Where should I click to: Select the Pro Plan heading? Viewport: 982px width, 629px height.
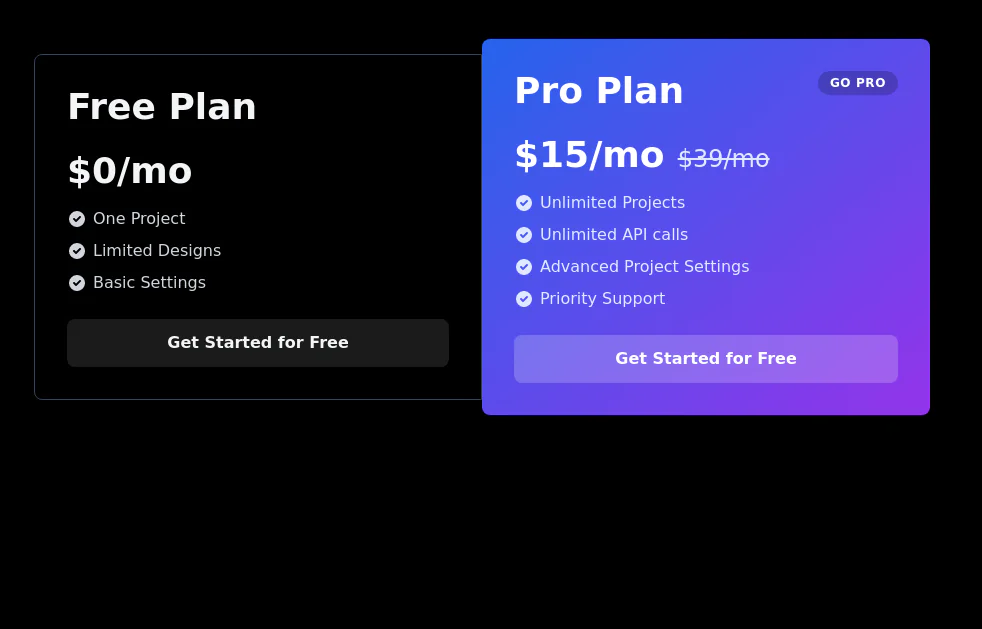point(599,91)
